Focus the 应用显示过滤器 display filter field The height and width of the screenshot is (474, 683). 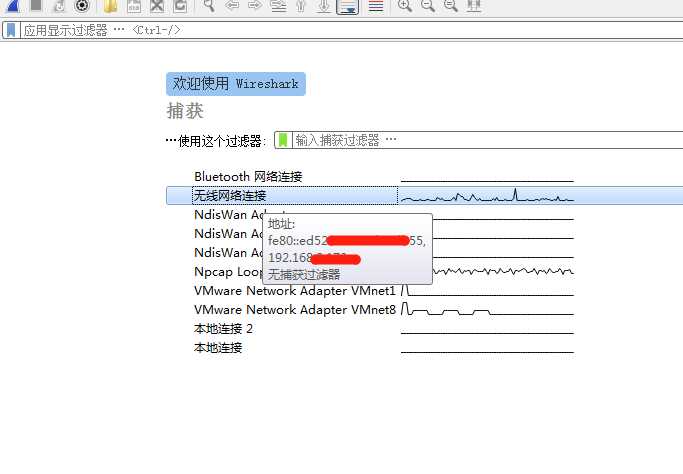352,30
